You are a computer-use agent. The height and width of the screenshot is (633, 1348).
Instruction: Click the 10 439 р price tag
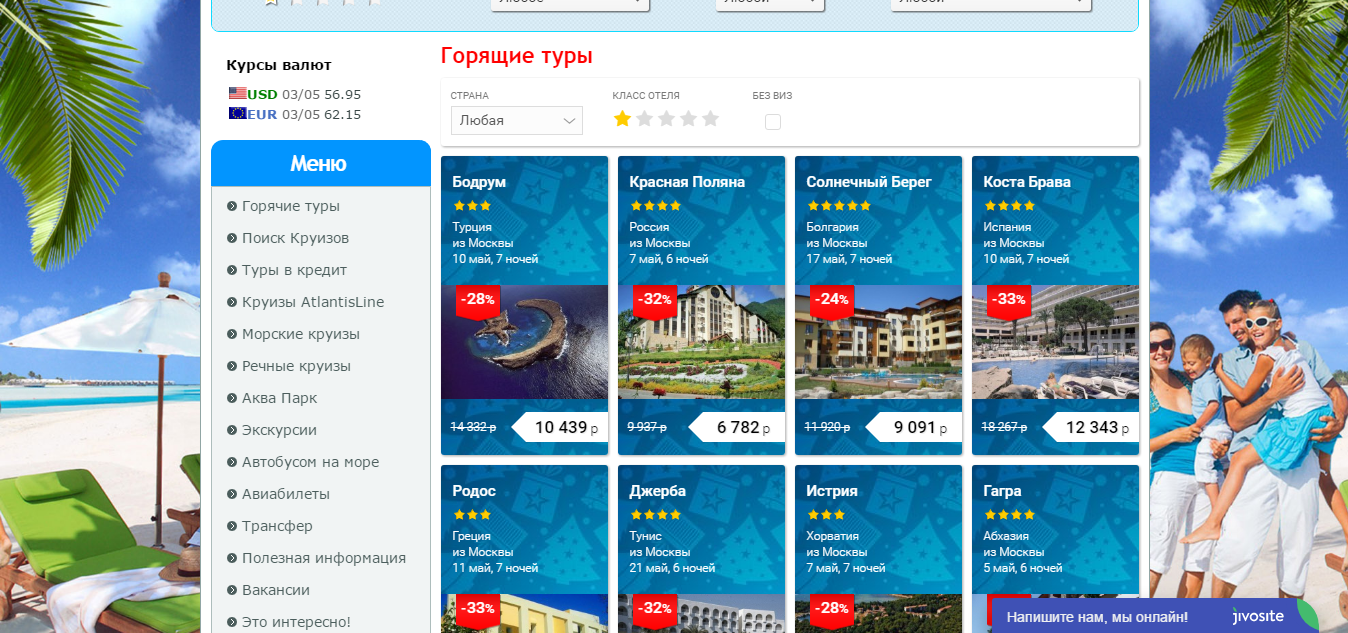tap(560, 427)
